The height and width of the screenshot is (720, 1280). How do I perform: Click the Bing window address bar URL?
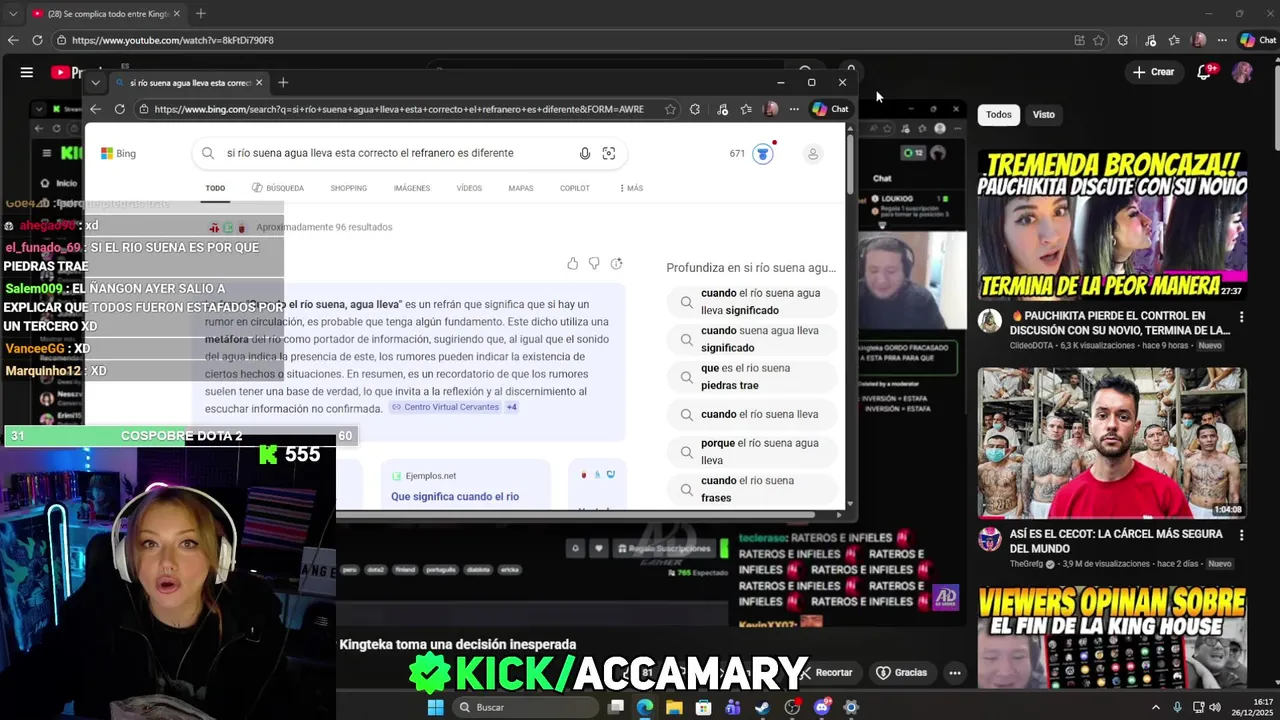coord(399,109)
